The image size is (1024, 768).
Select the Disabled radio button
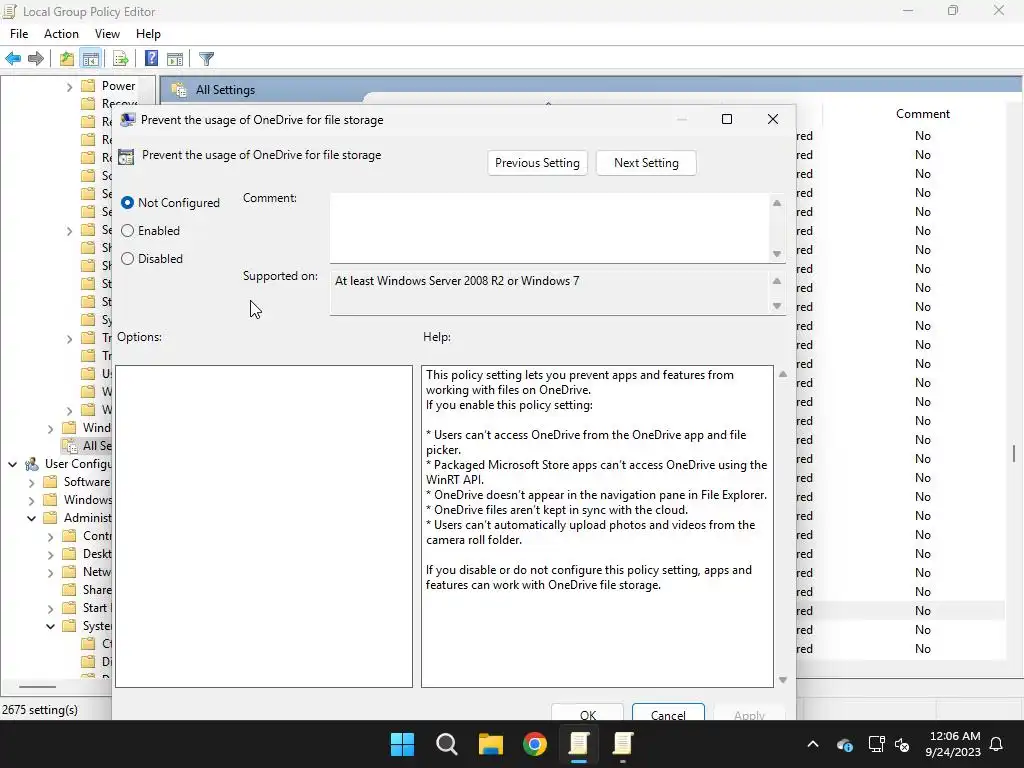127,259
